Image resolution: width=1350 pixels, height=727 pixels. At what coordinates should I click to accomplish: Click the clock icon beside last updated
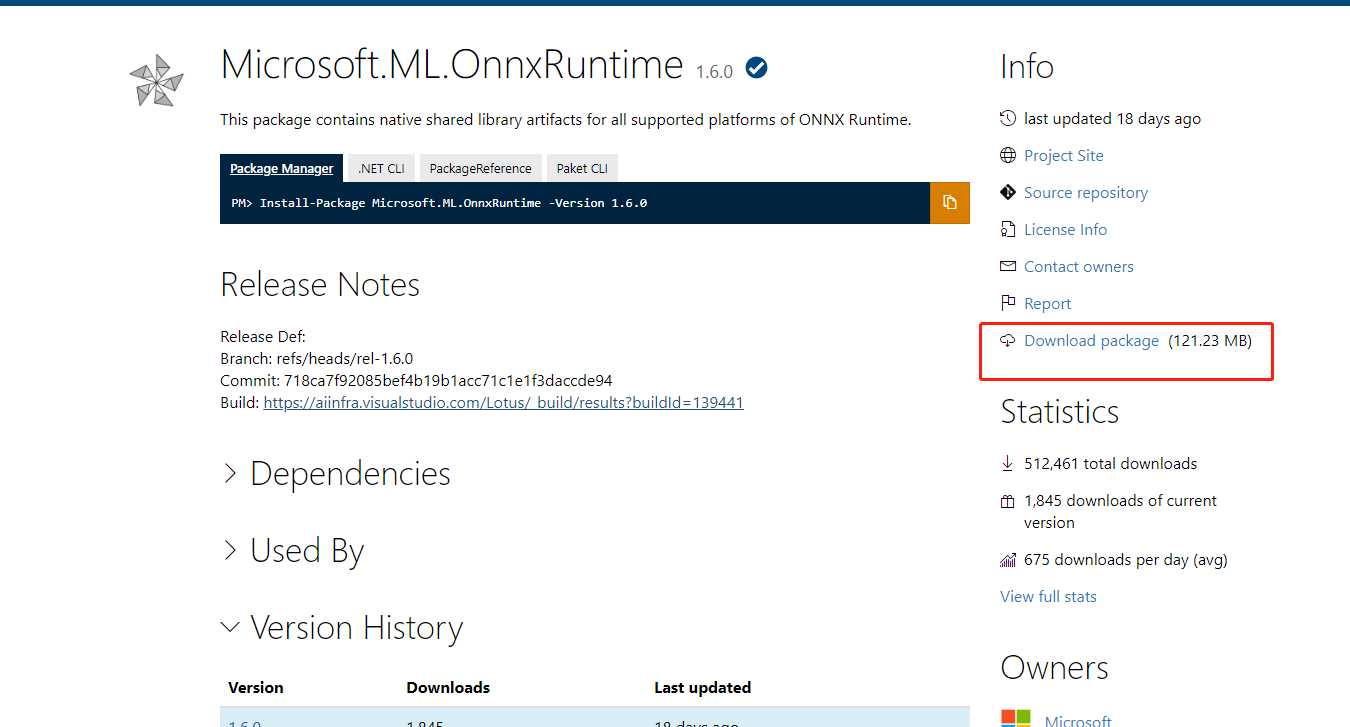pos(1008,119)
